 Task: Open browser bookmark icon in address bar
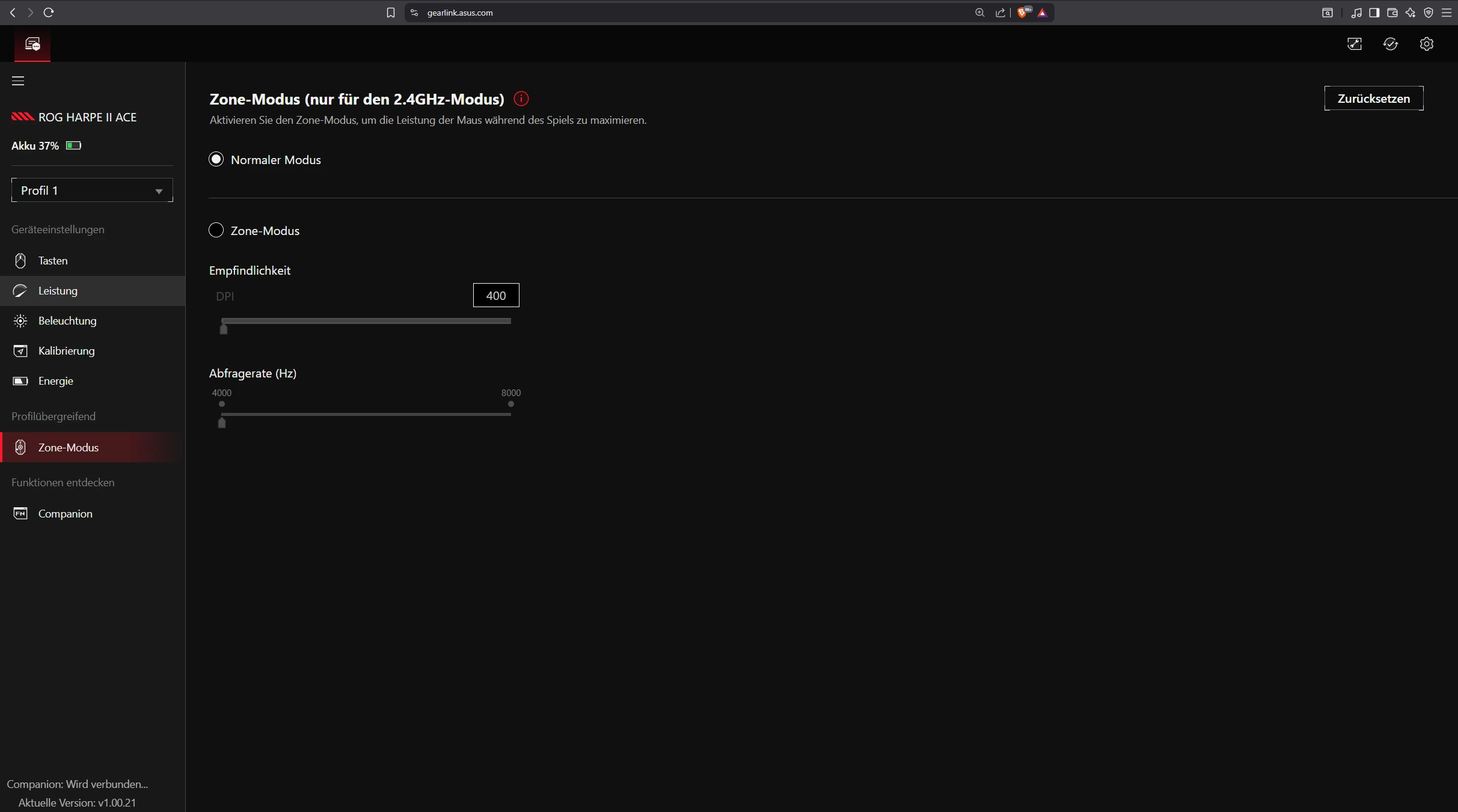391,13
